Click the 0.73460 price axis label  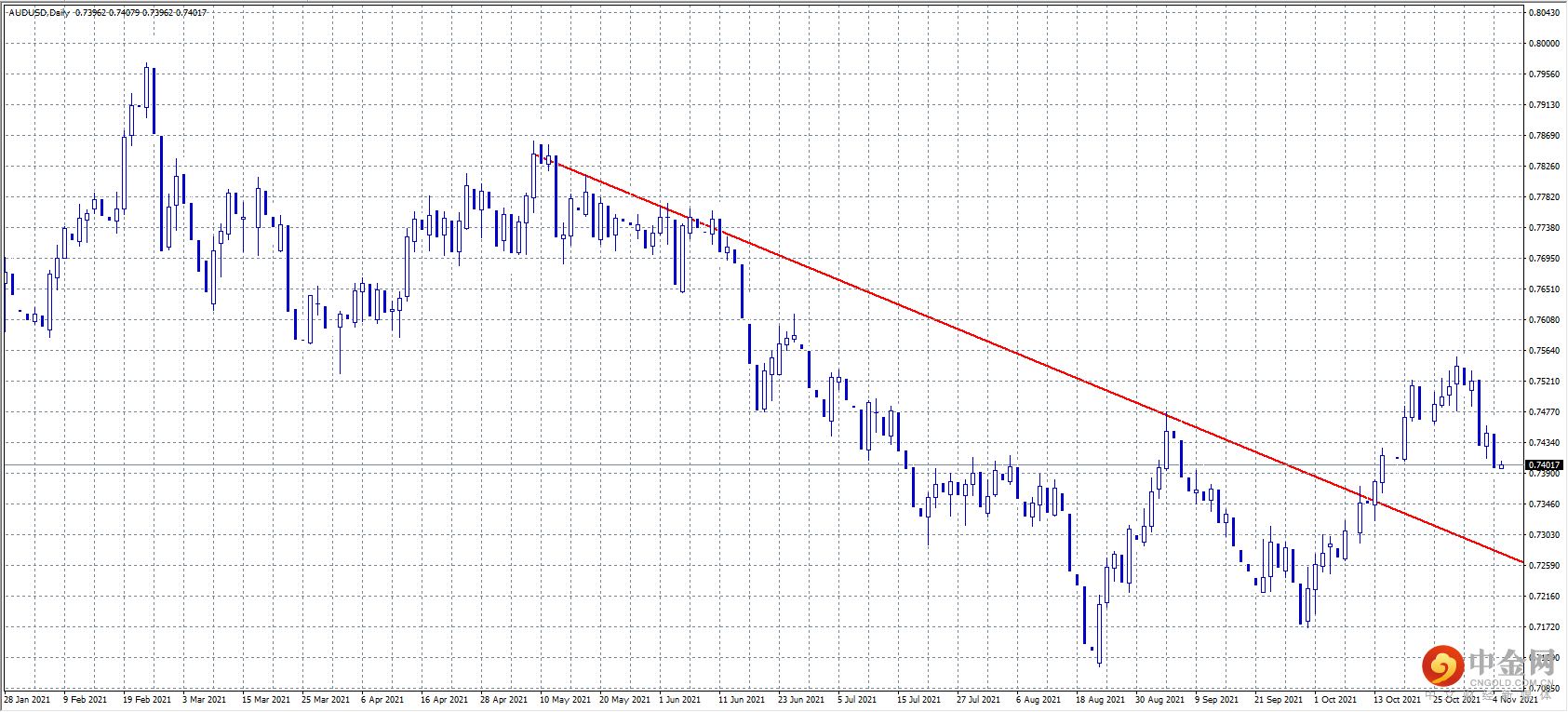[x=1545, y=504]
